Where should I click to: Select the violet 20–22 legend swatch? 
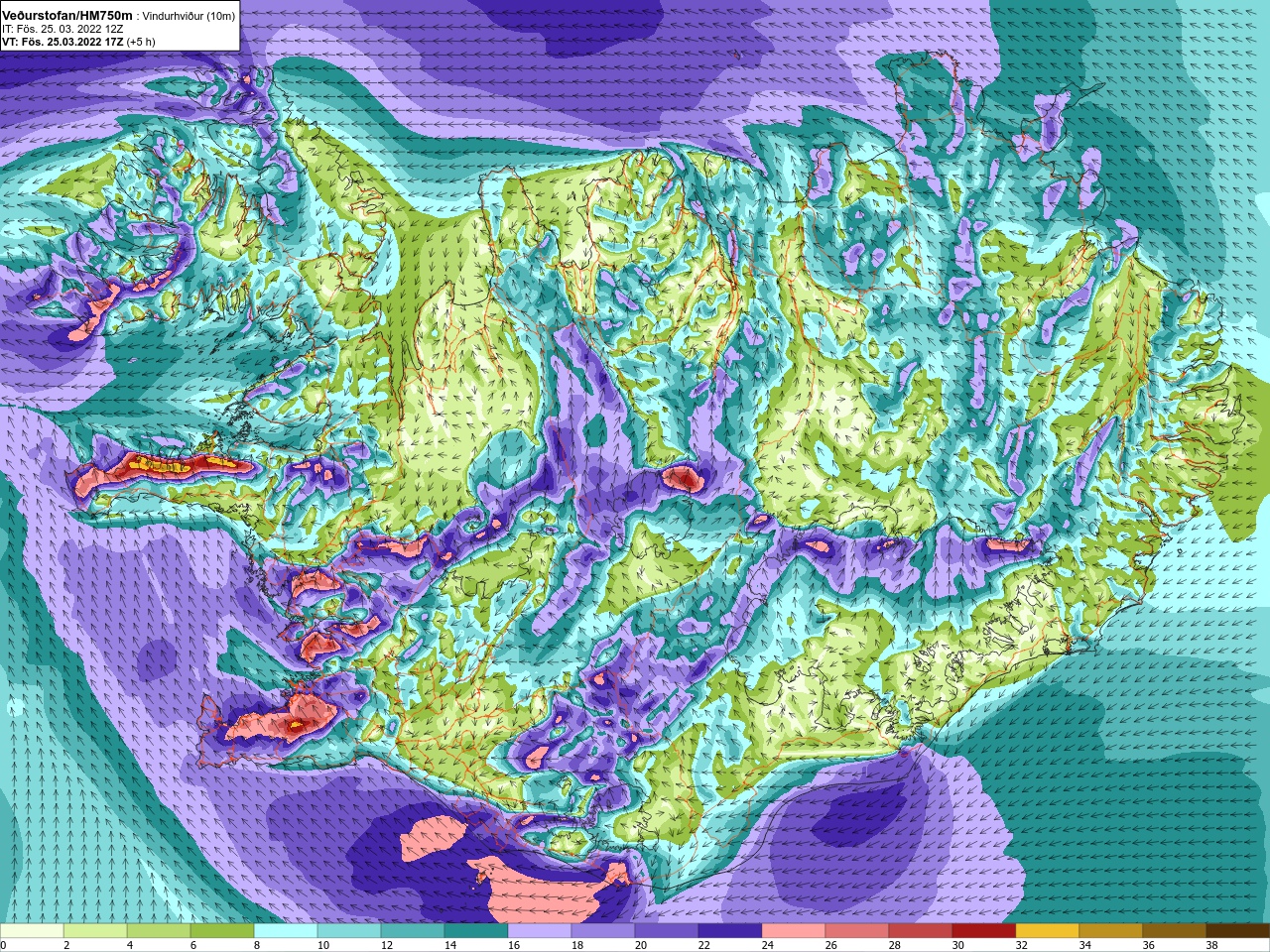coord(667,931)
